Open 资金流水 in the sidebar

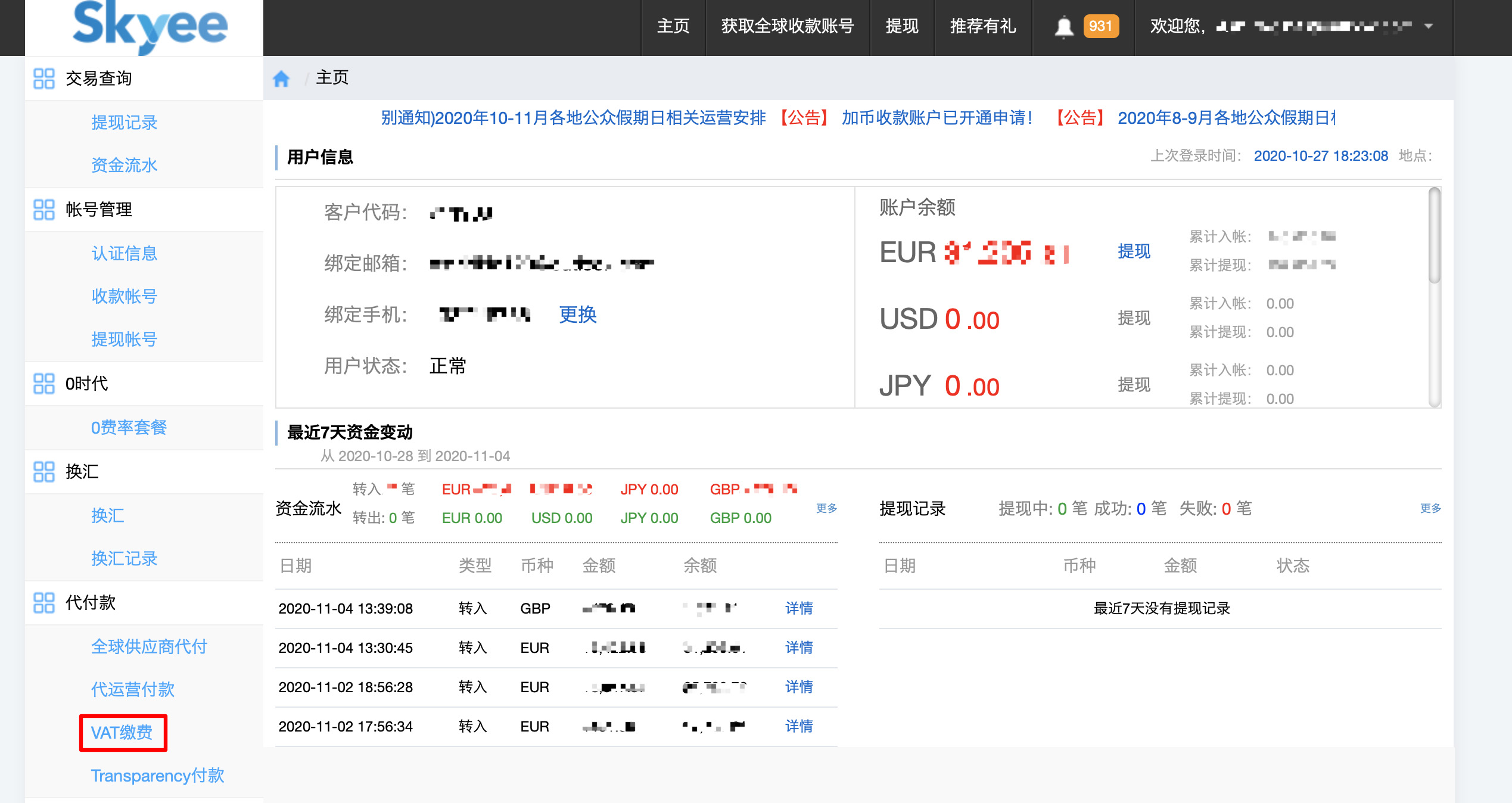point(124,166)
